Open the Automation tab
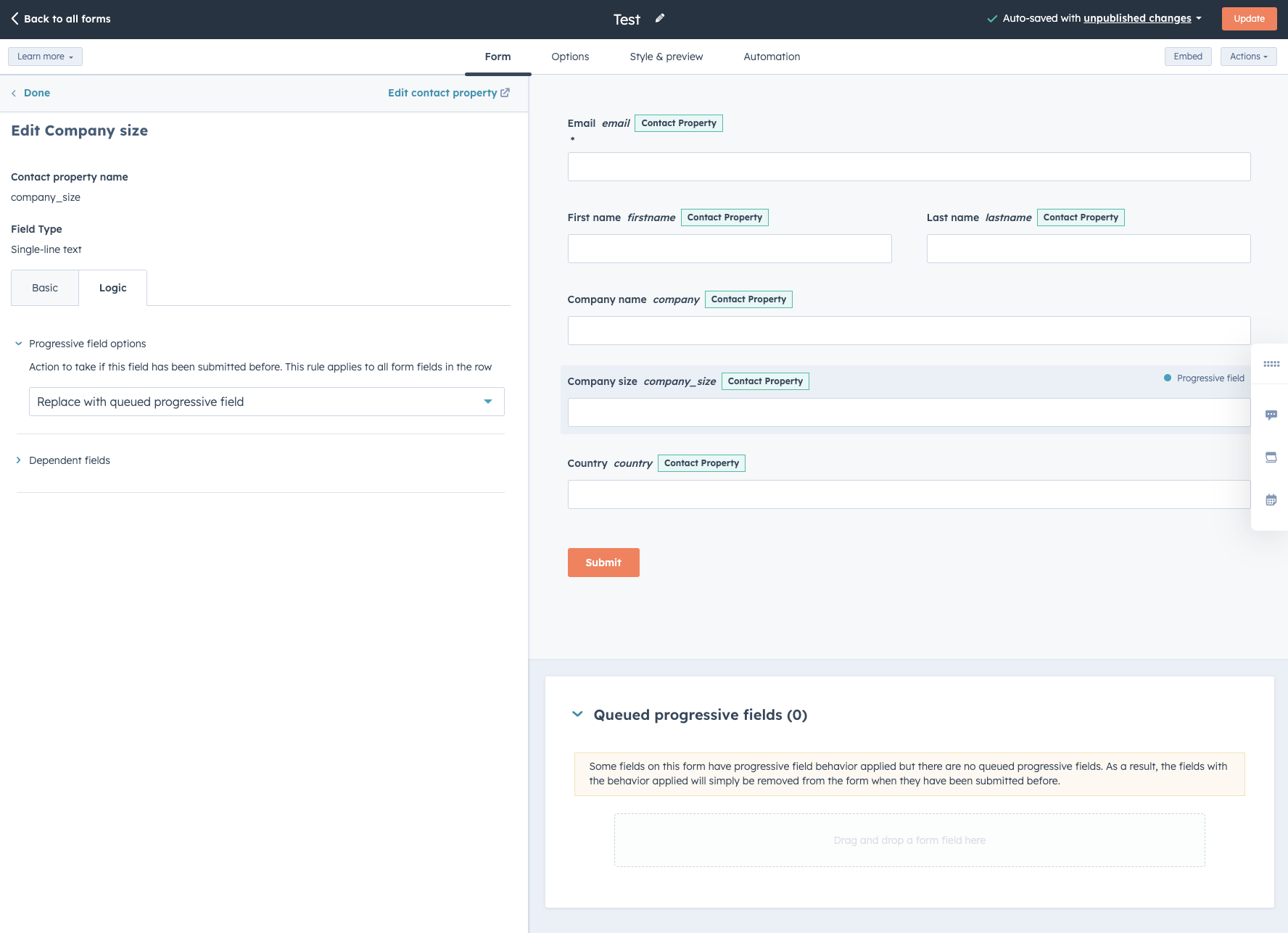Screen dimensions: 1288x933 click(x=772, y=57)
